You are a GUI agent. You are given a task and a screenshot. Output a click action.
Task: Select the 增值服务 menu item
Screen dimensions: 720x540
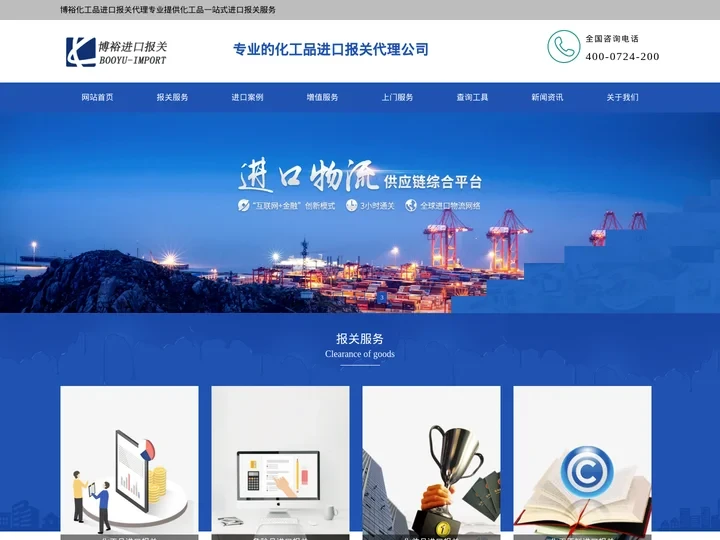[x=322, y=97]
